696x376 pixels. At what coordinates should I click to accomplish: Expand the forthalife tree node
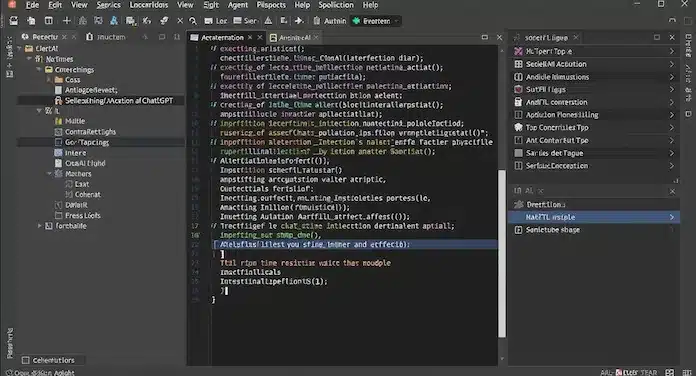pyautogui.click(x=40, y=226)
